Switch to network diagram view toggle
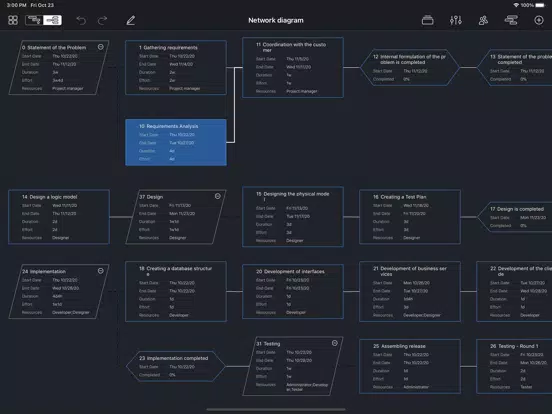The width and height of the screenshot is (552, 414). pos(52,20)
